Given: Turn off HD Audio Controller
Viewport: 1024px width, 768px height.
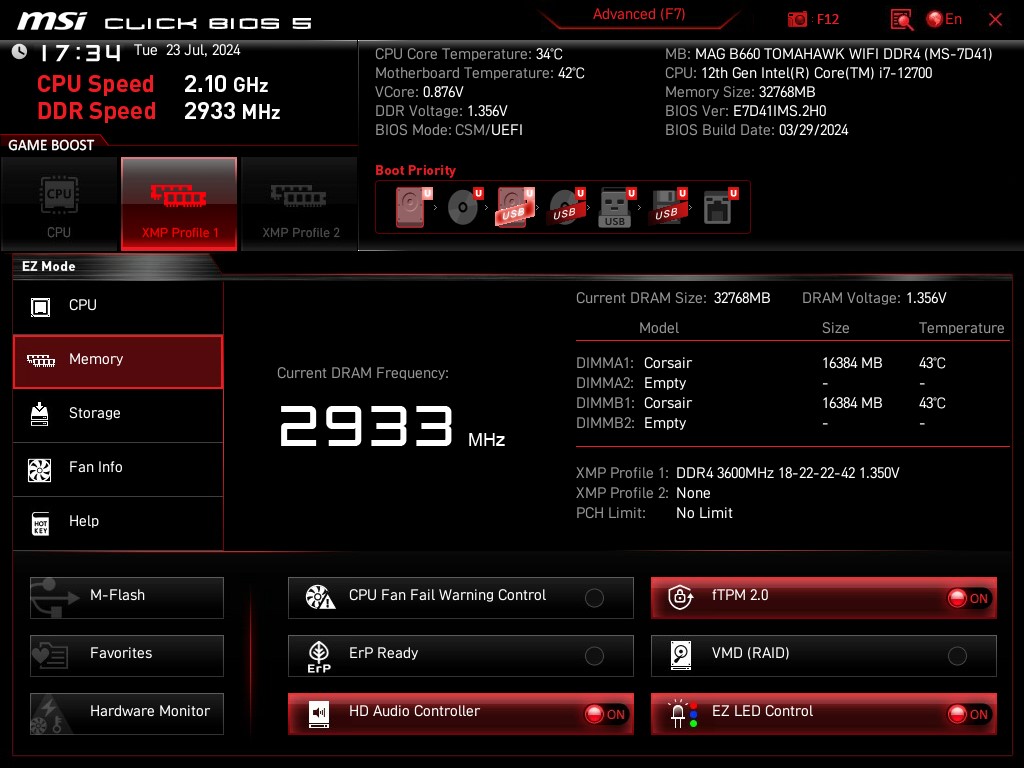Looking at the screenshot, I should point(460,714).
